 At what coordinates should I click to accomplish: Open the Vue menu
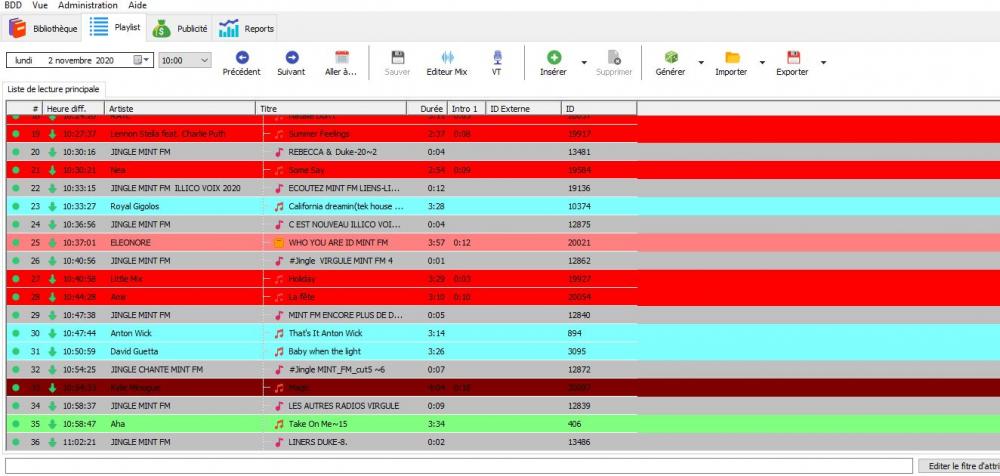coord(40,5)
